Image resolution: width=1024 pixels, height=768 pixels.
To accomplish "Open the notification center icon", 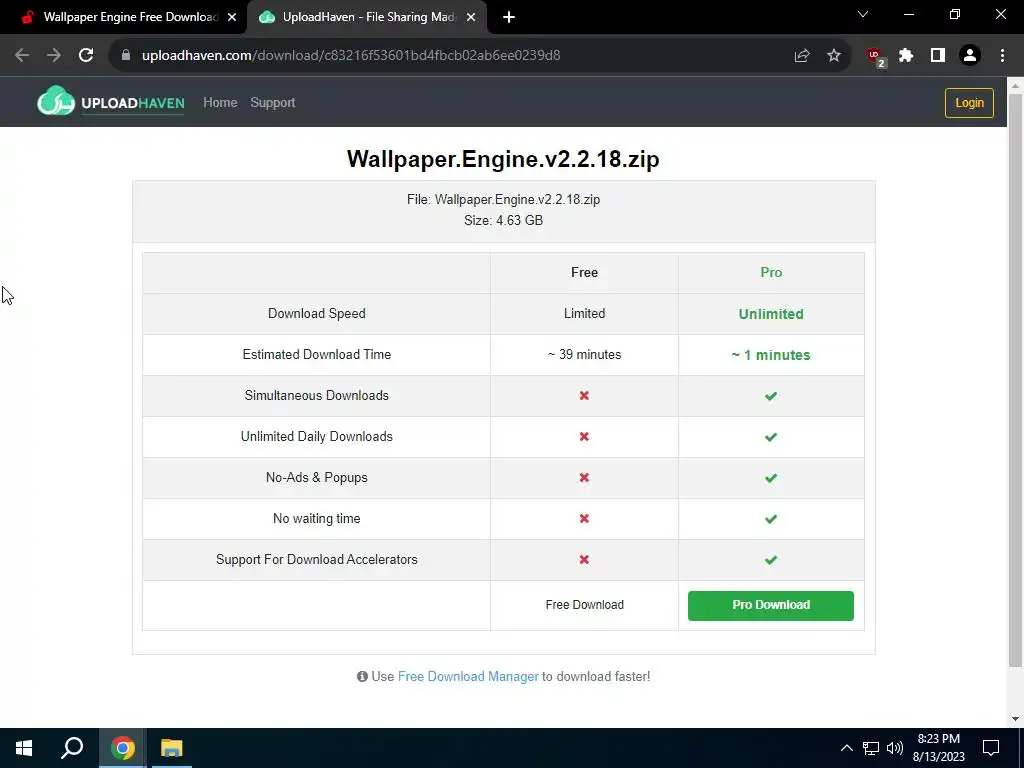I will [x=991, y=748].
